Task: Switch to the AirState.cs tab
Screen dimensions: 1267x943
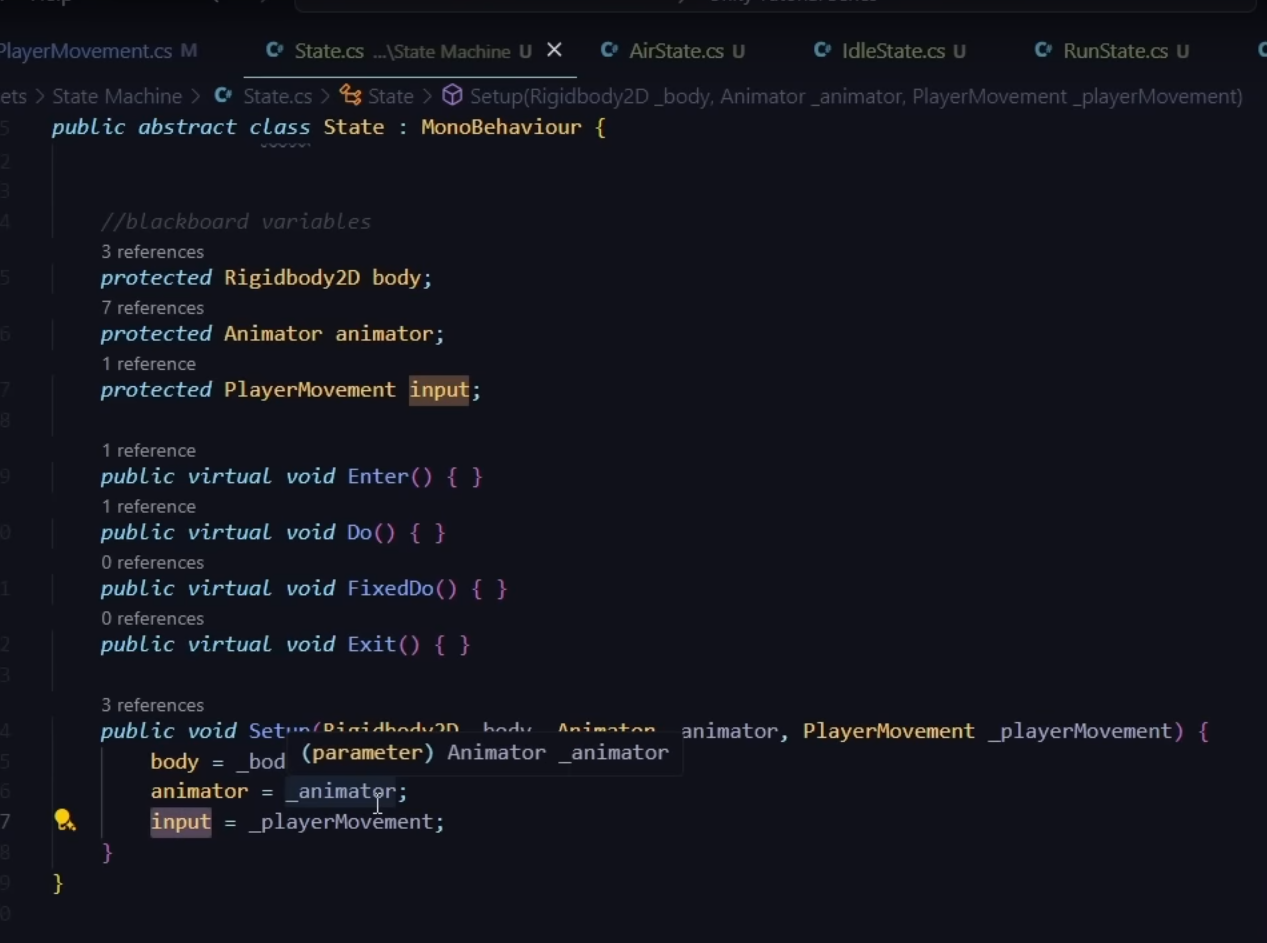Action: point(676,51)
